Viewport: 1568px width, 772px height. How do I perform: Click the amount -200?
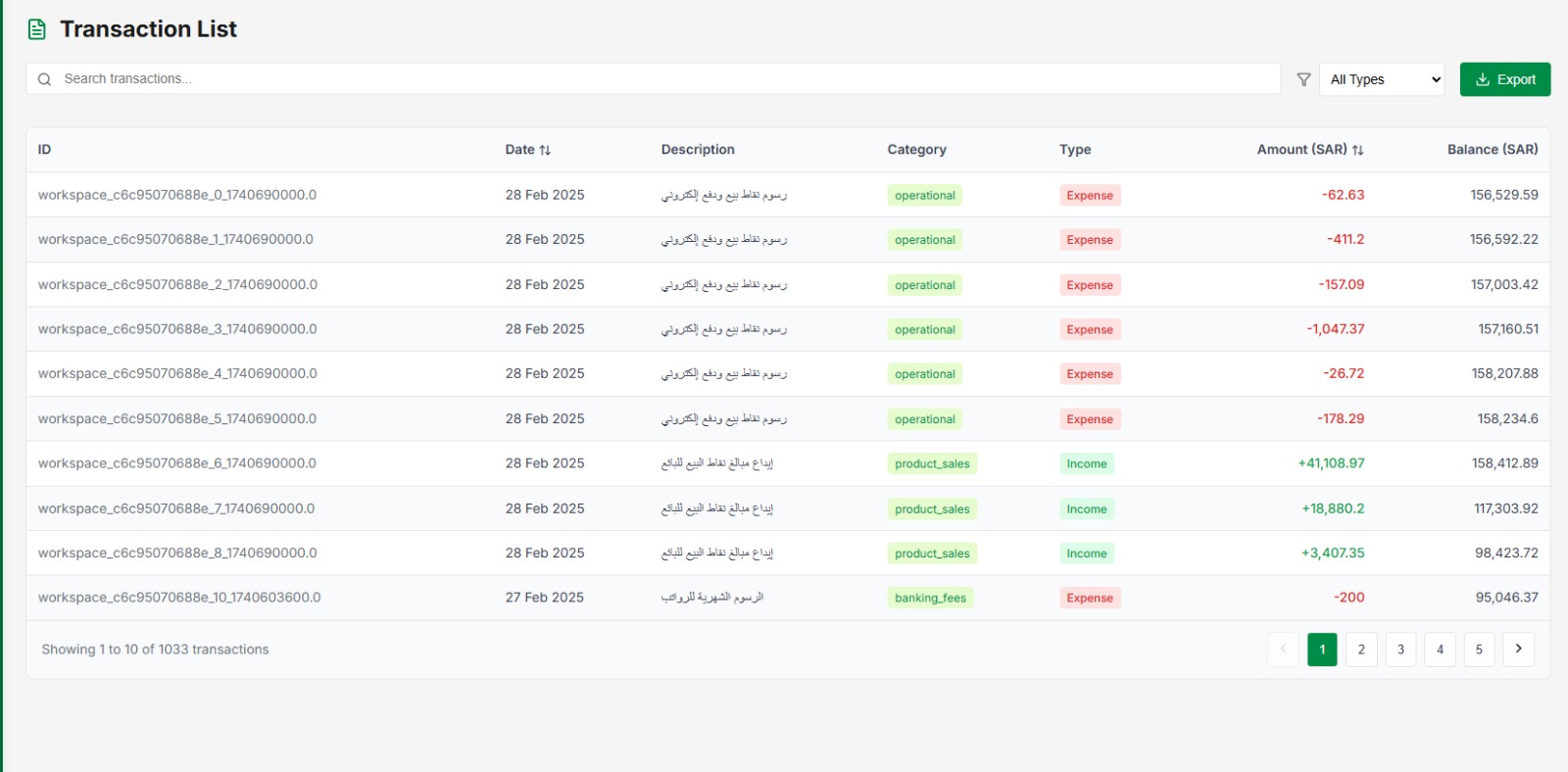[1348, 598]
